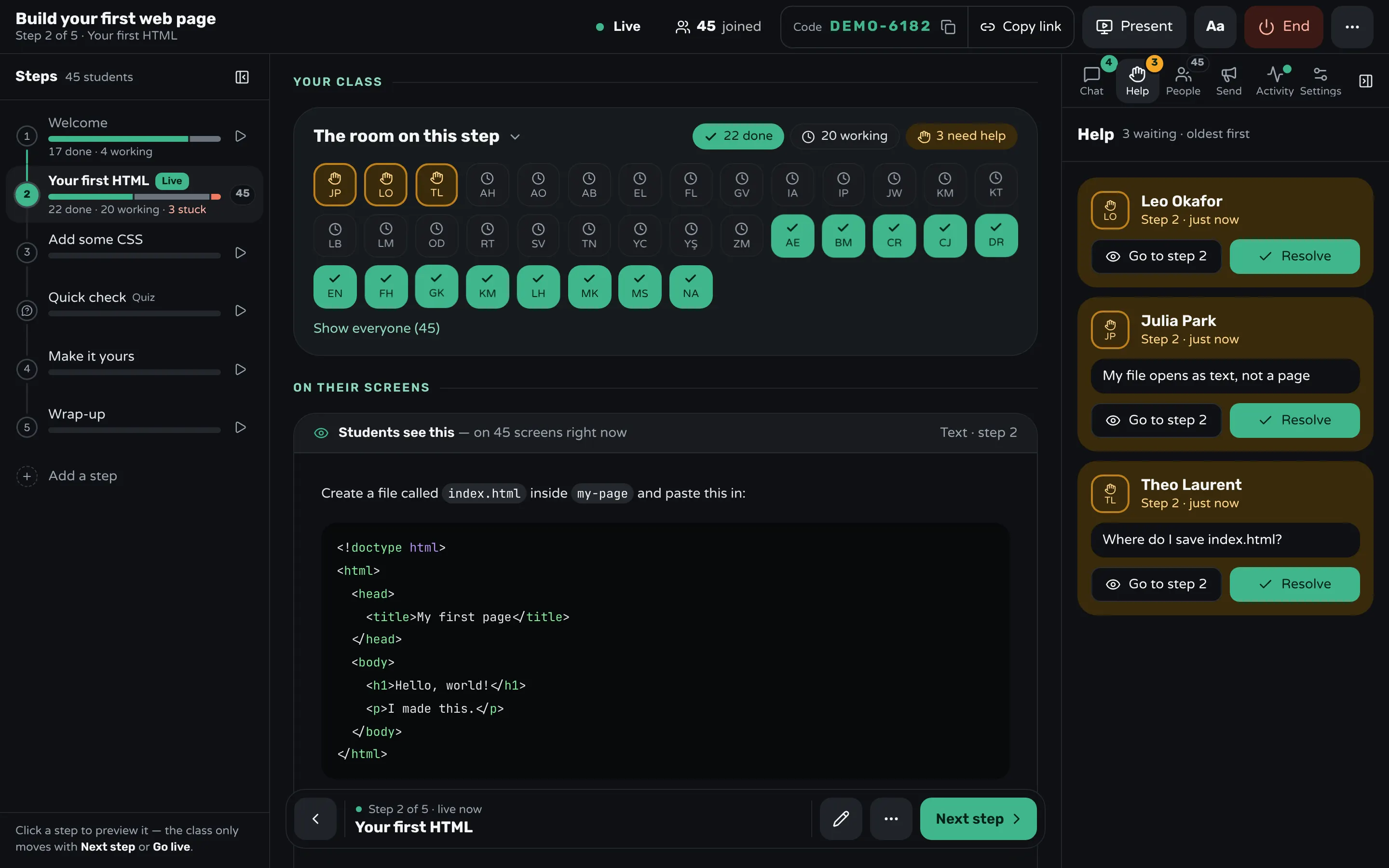
Task: Go back to the previous step
Action: [x=315, y=819]
